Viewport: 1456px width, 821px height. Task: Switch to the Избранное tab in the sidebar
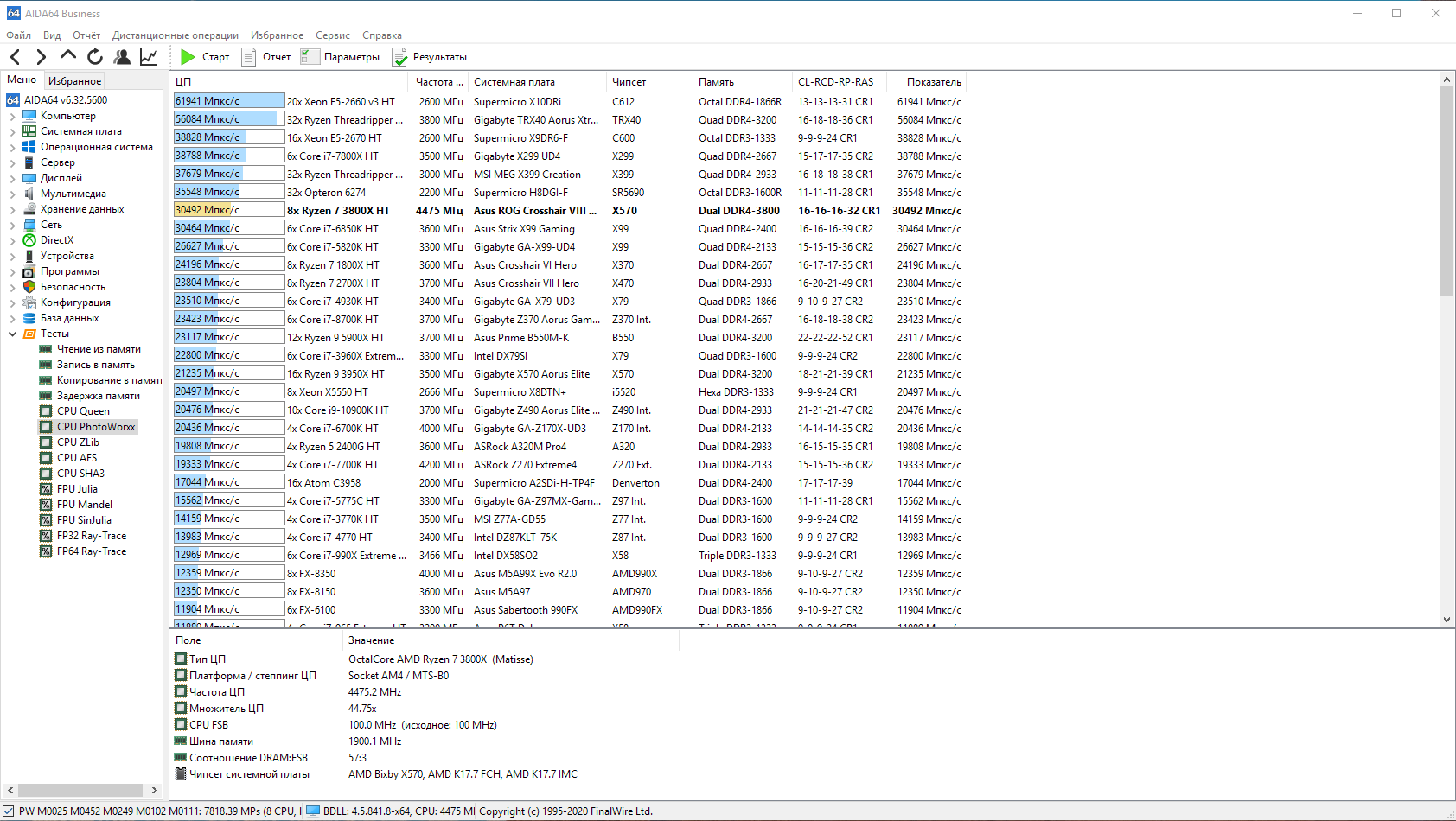coord(74,80)
